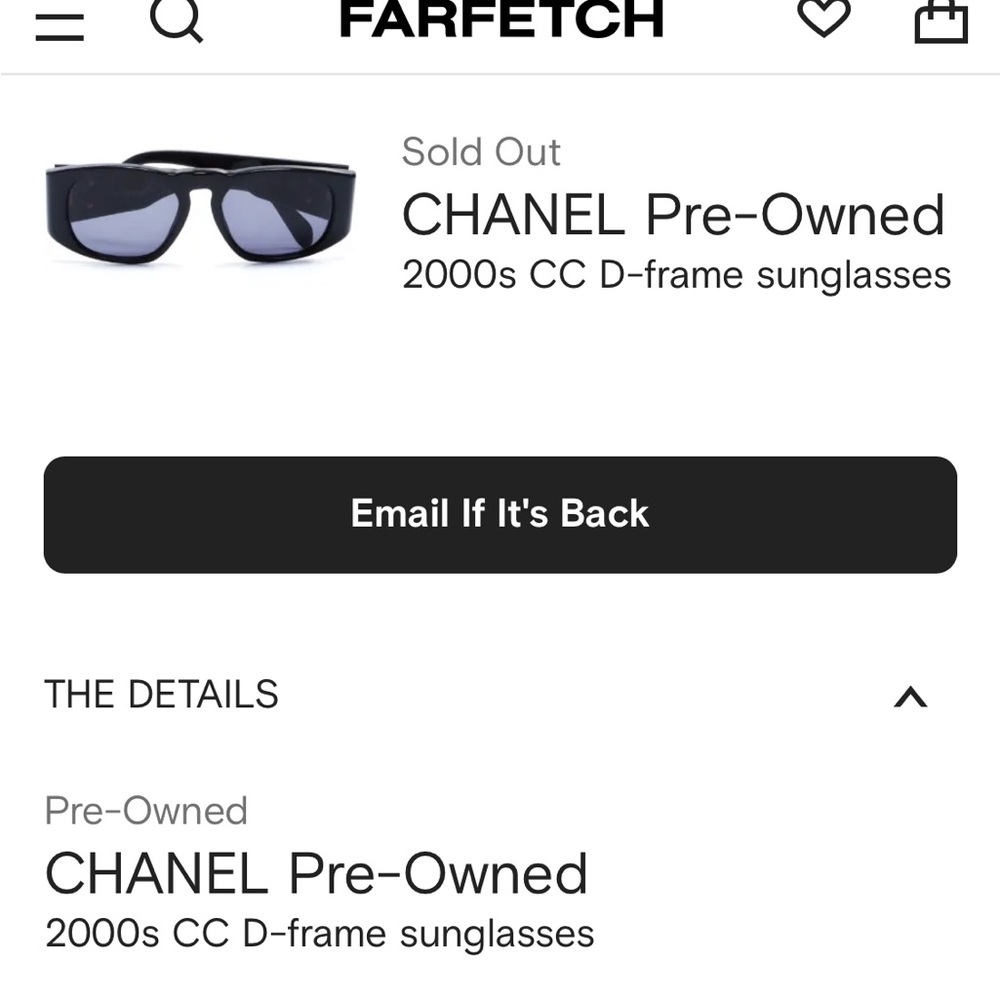Image resolution: width=1000 pixels, height=1000 pixels.
Task: Click the Pre-Owned condition label
Action: coord(144,811)
